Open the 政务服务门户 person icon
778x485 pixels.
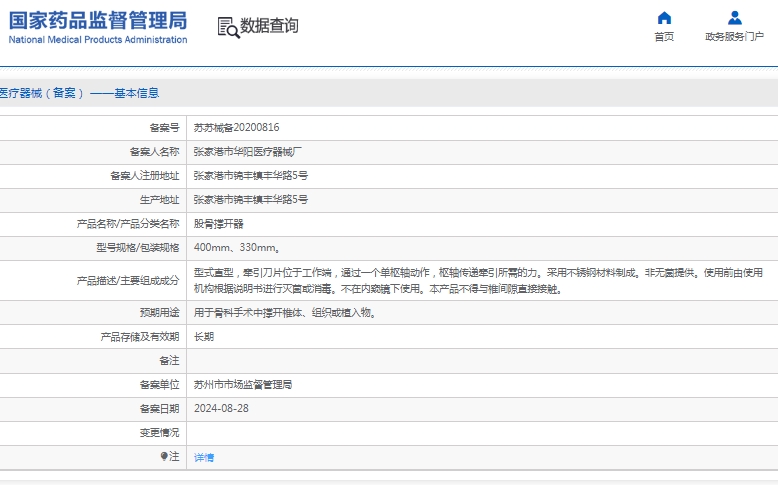point(734,18)
